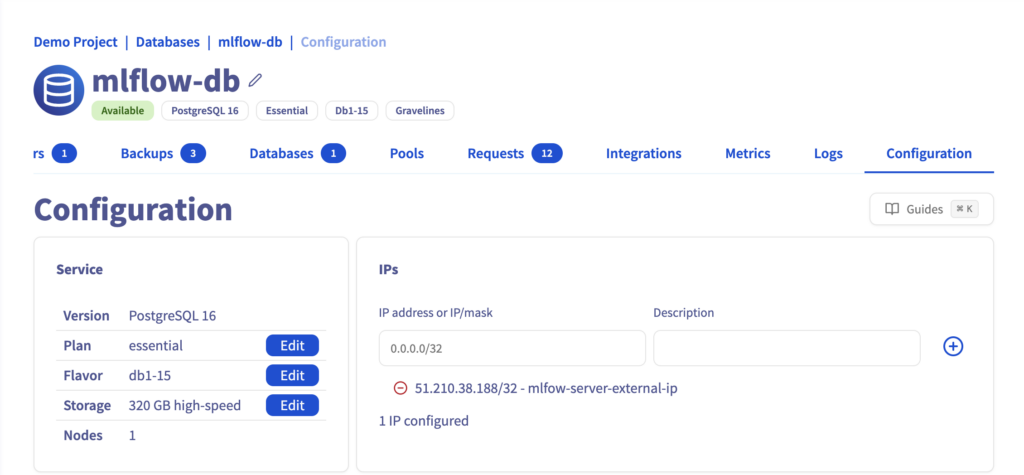Viewport: 1024px width, 475px height.
Task: Navigate to Demo Project breadcrumb
Action: click(x=75, y=42)
